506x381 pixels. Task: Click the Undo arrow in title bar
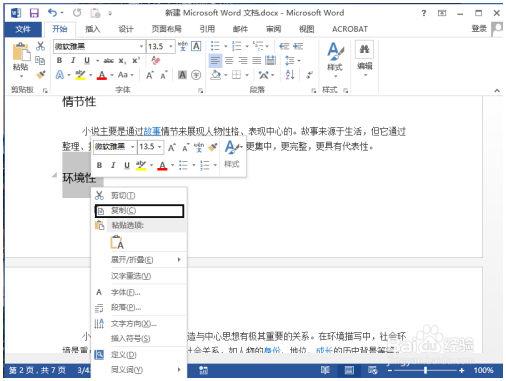click(53, 13)
